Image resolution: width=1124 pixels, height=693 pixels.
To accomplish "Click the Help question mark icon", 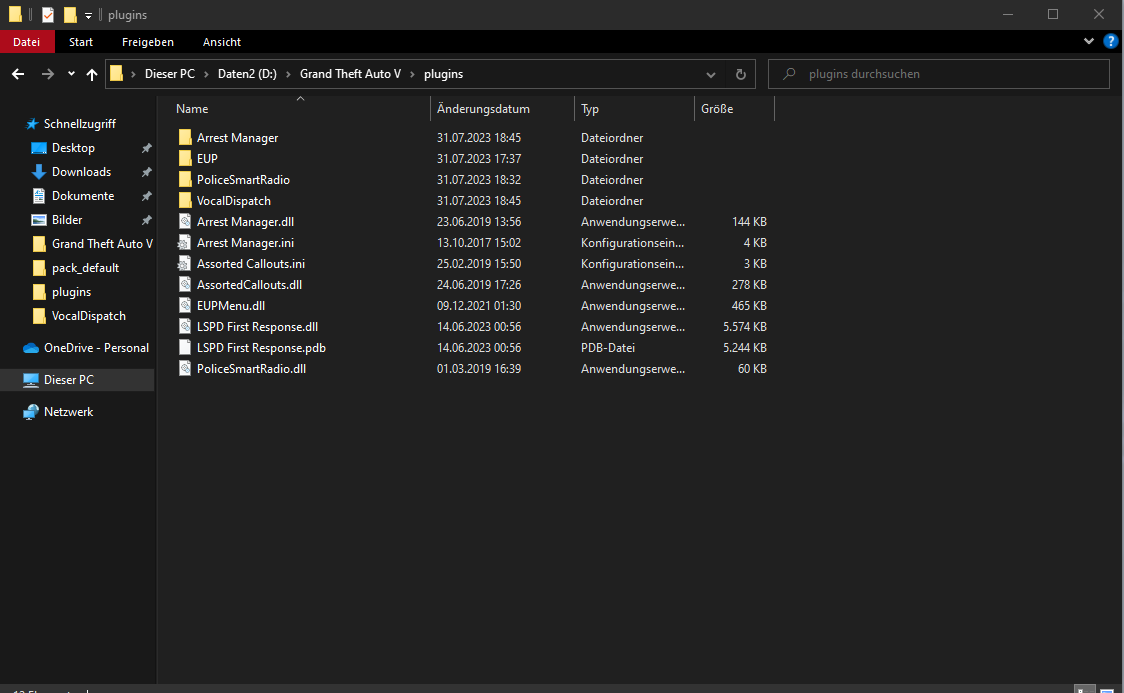I will point(1110,42).
